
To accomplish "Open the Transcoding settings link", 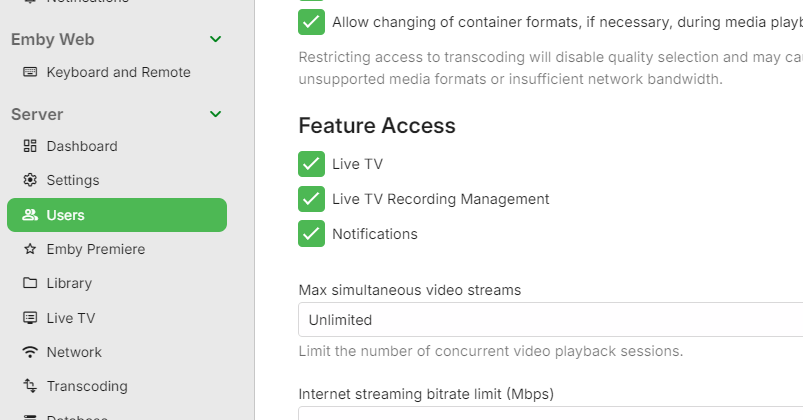I will tap(87, 386).
